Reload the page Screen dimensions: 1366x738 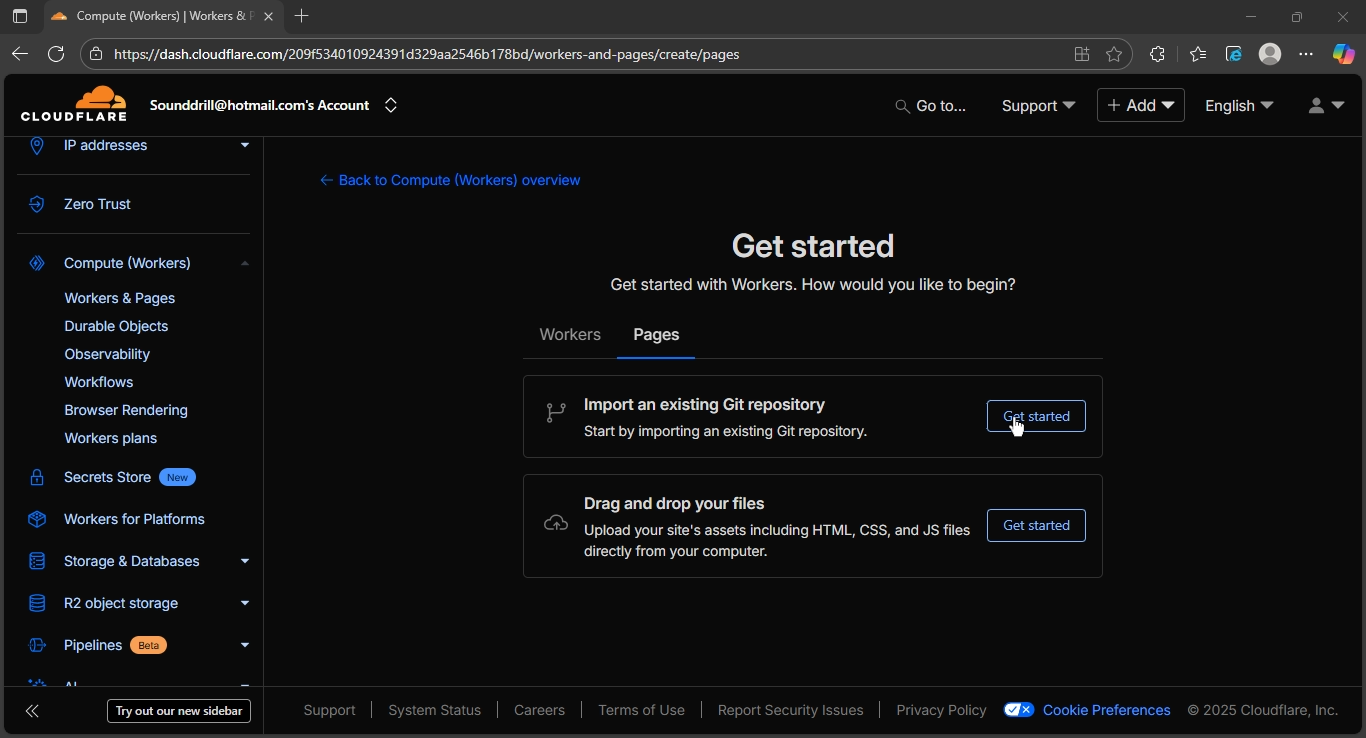click(57, 54)
